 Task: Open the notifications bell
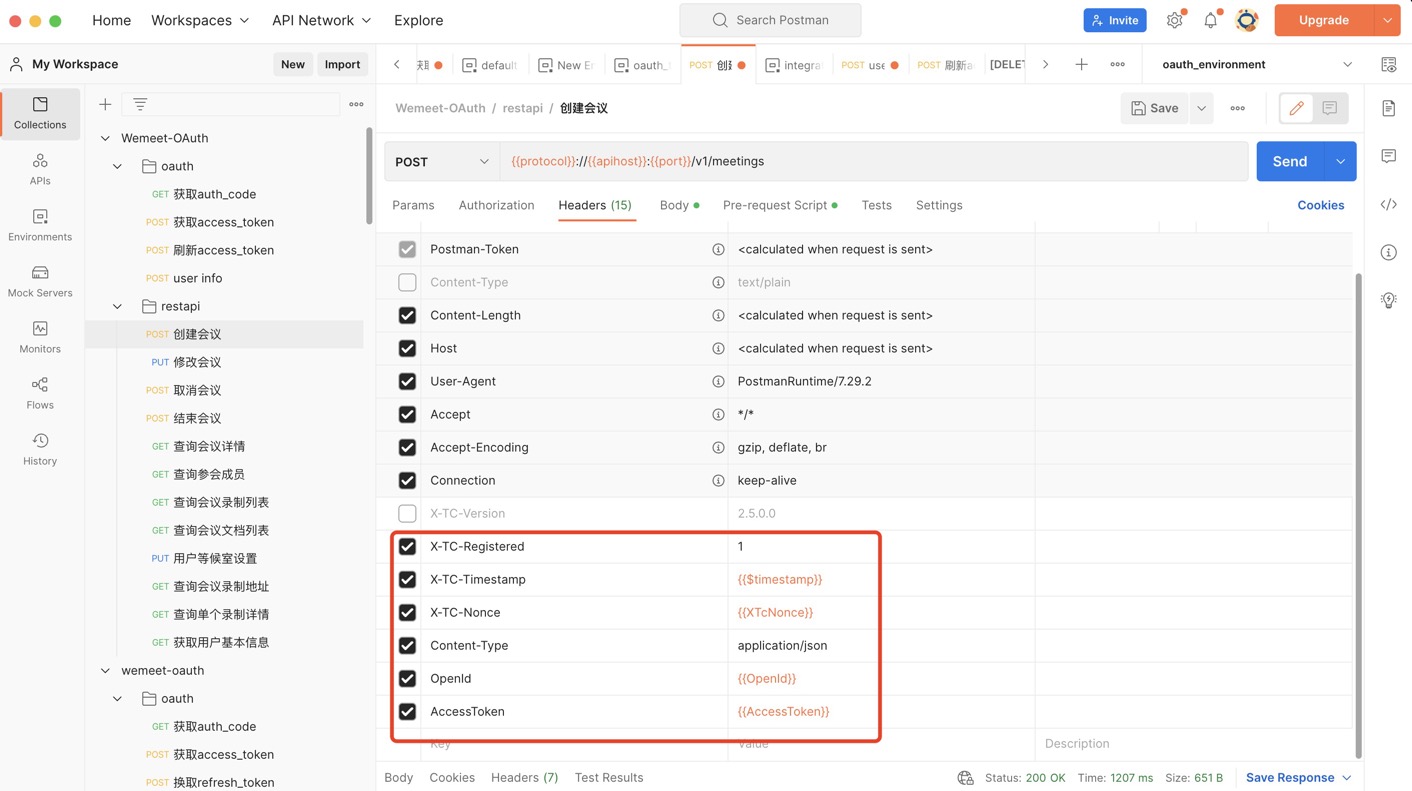click(x=1211, y=20)
